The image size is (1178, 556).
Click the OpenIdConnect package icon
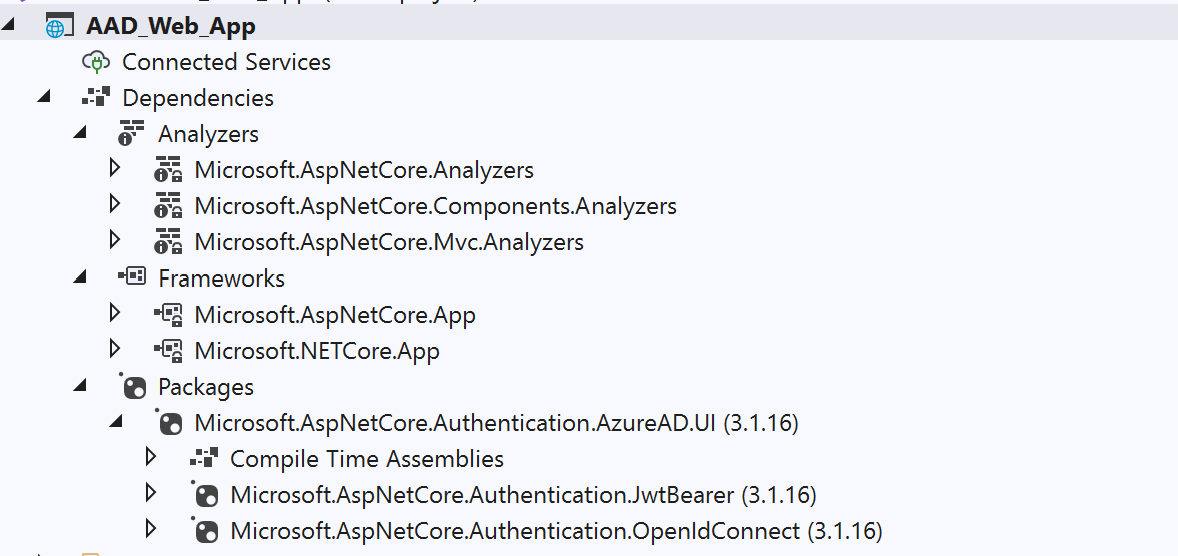[204, 531]
